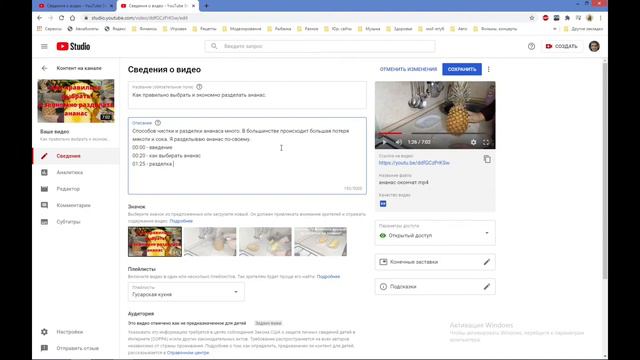The image size is (640, 360).
Task: Click Отменить изменения button
Action: click(x=408, y=69)
